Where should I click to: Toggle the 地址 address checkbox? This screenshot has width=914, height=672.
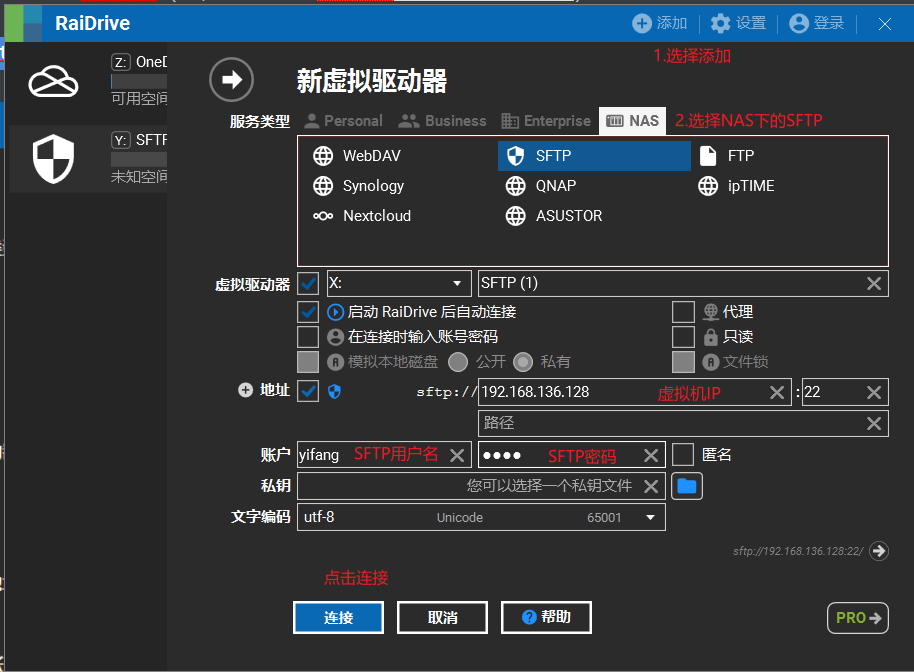308,391
